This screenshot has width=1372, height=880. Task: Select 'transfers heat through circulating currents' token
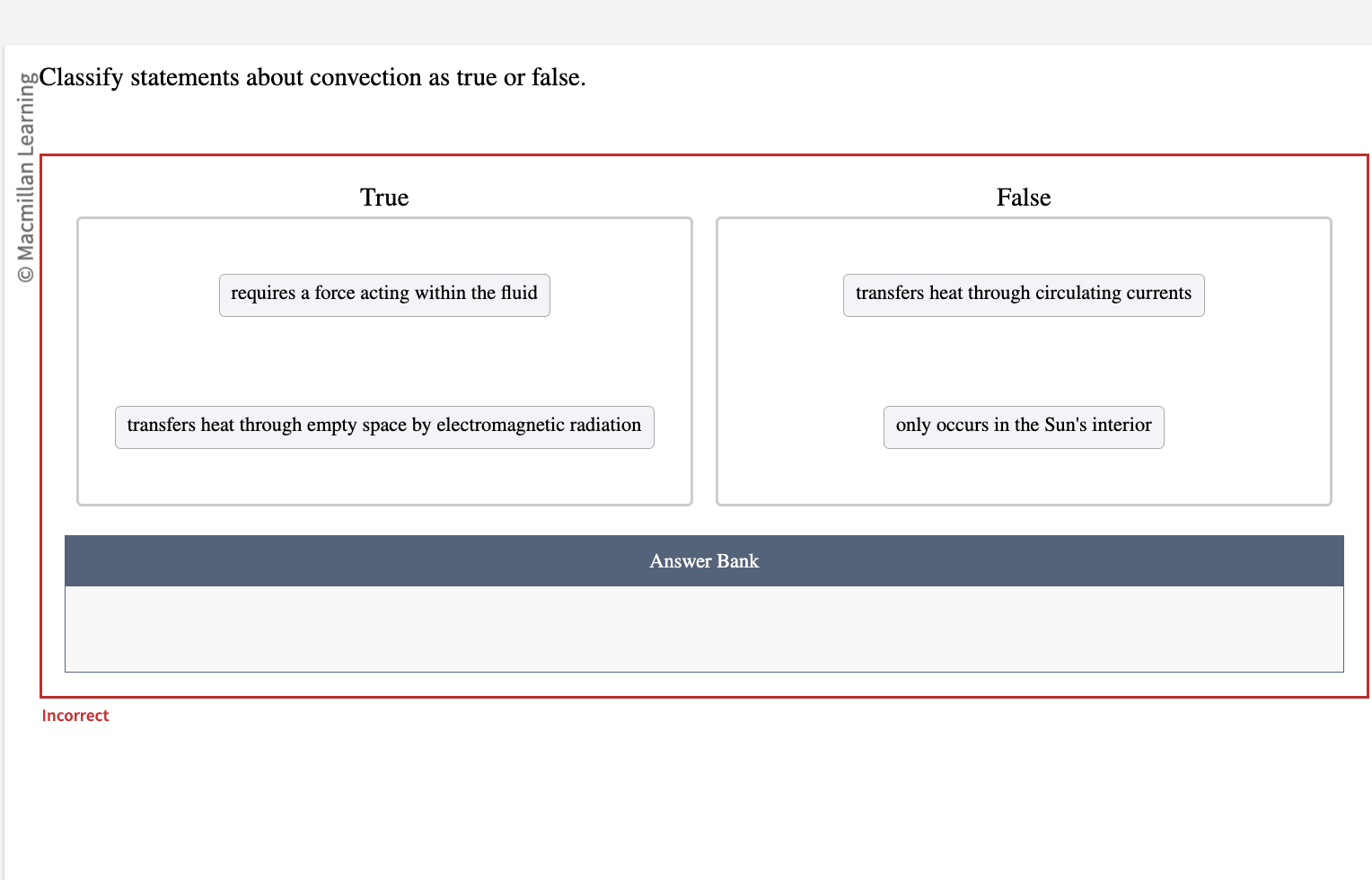pos(1024,294)
